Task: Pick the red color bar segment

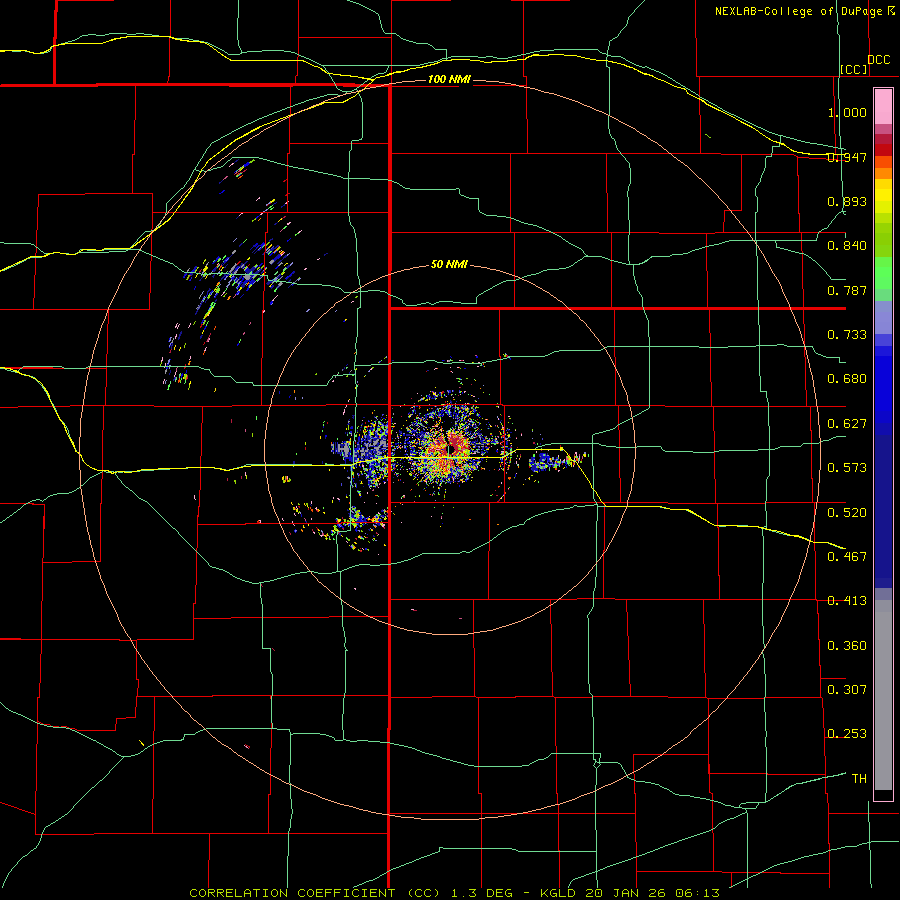Action: click(x=883, y=150)
